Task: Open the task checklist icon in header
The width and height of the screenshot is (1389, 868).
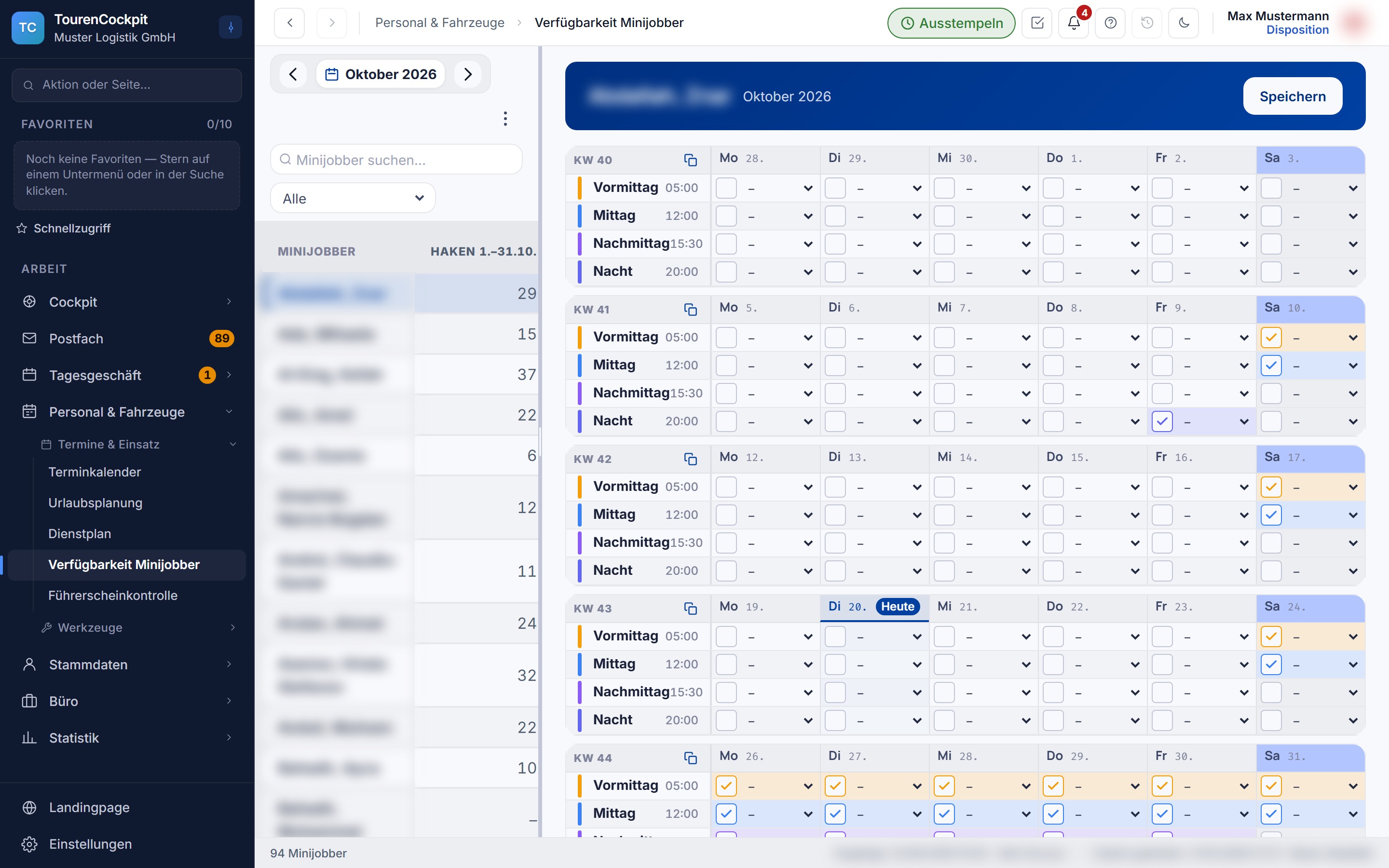Action: (x=1036, y=23)
